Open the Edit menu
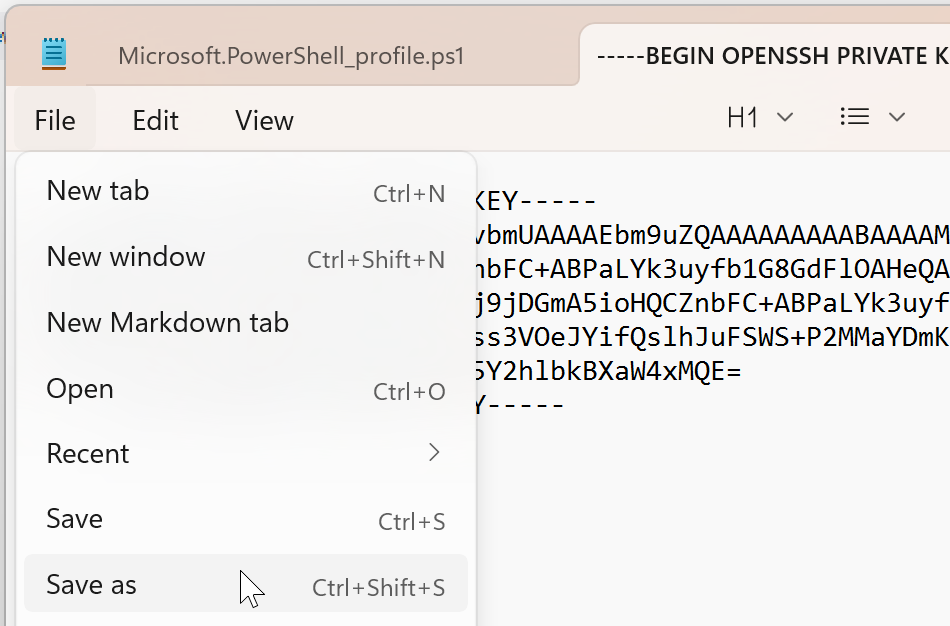 [155, 121]
